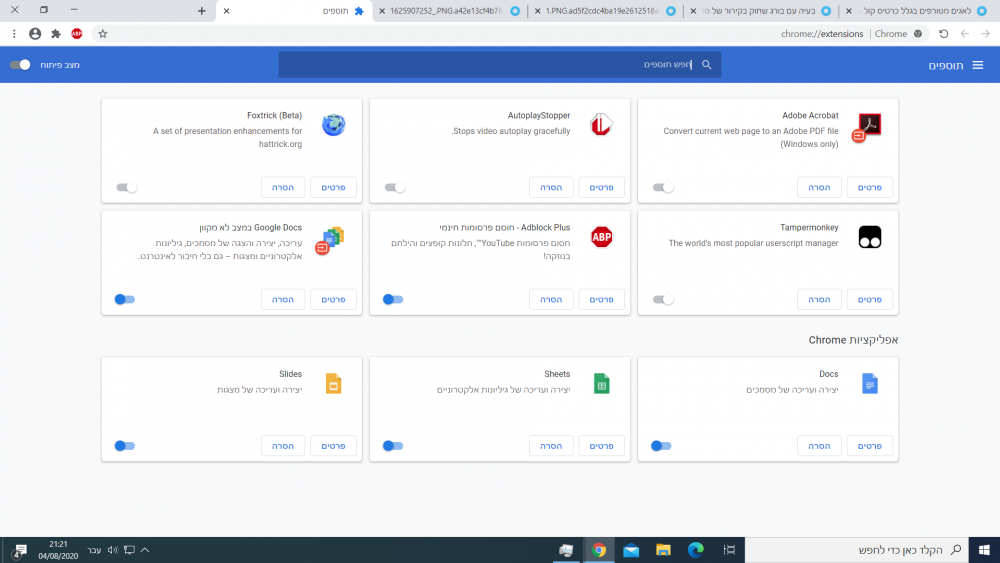Remove the Docs app
1000x563 pixels.
[x=819, y=446]
